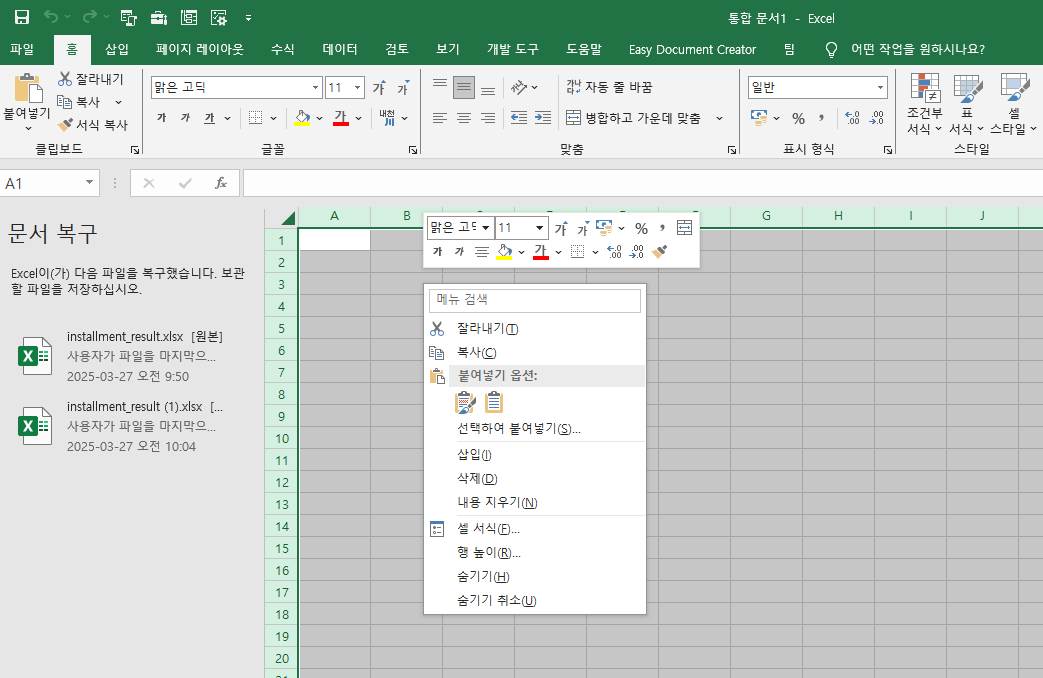Click the 메뉴 검색 search box
The height and width of the screenshot is (678, 1043).
pos(535,299)
